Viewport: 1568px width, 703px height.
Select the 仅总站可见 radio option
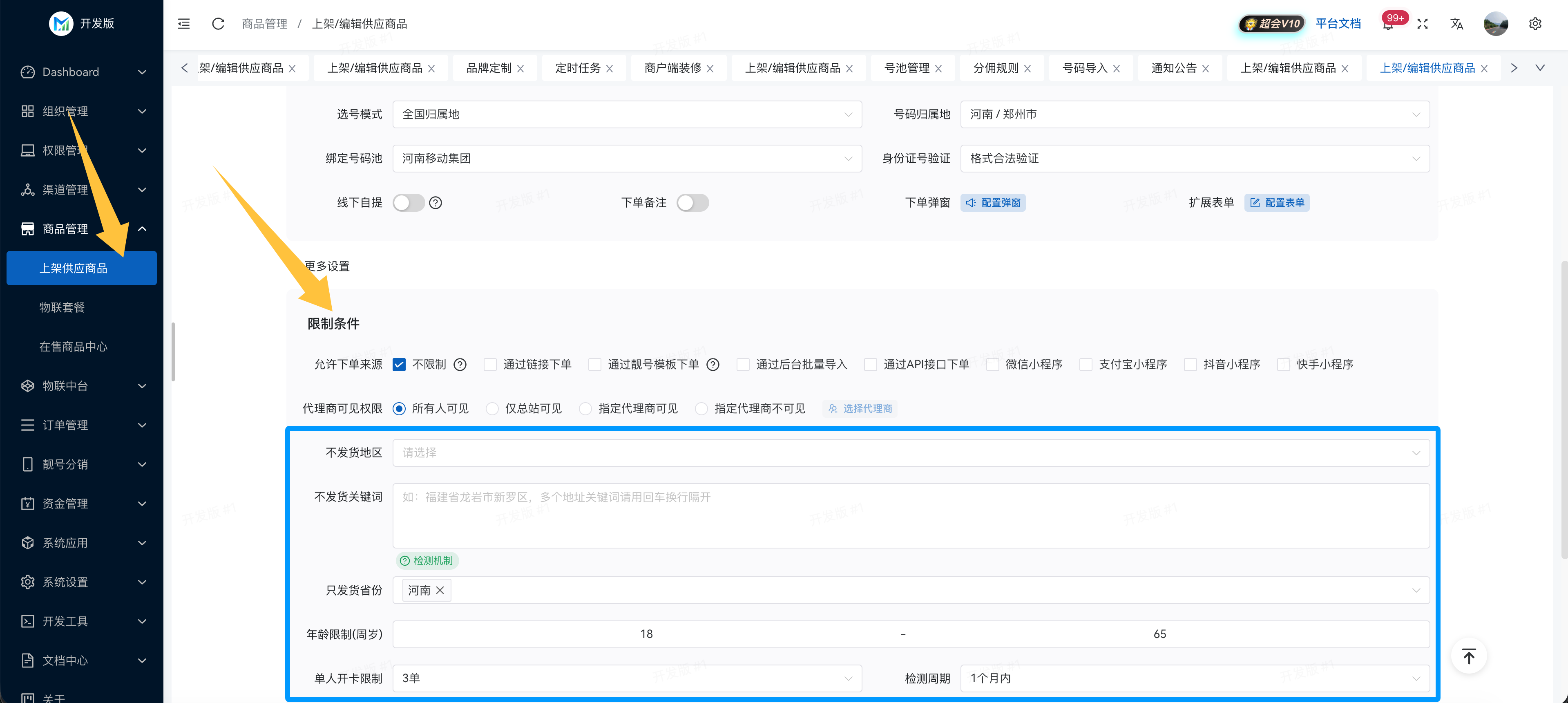pyautogui.click(x=492, y=408)
